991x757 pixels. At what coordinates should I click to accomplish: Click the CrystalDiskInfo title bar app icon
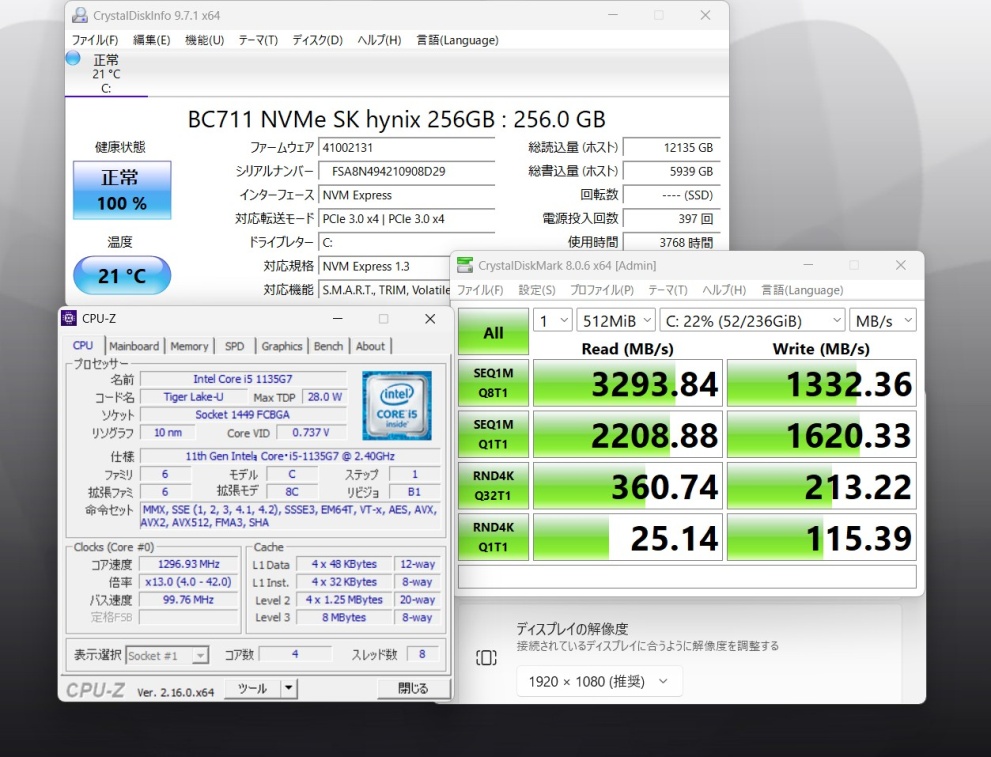(79, 16)
